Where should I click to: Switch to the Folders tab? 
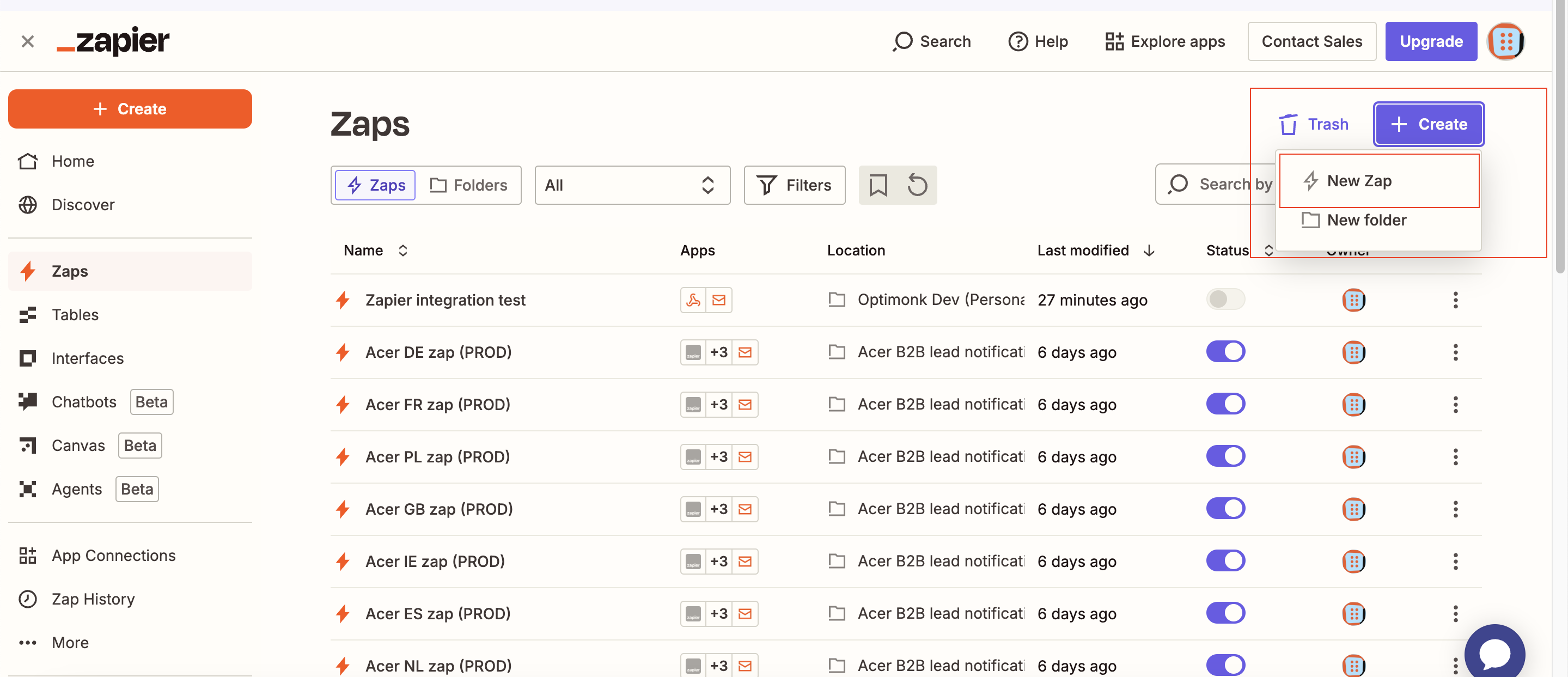point(469,185)
